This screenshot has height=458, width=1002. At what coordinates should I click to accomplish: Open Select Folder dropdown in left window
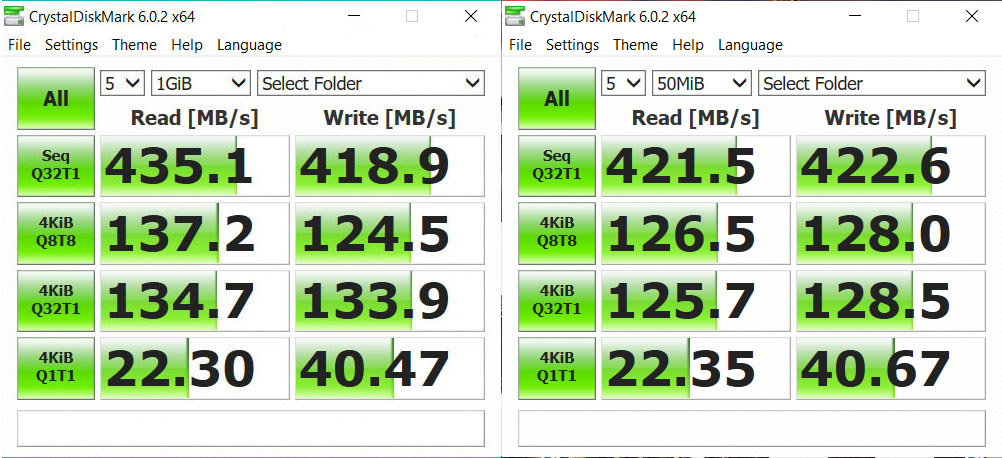pos(371,83)
